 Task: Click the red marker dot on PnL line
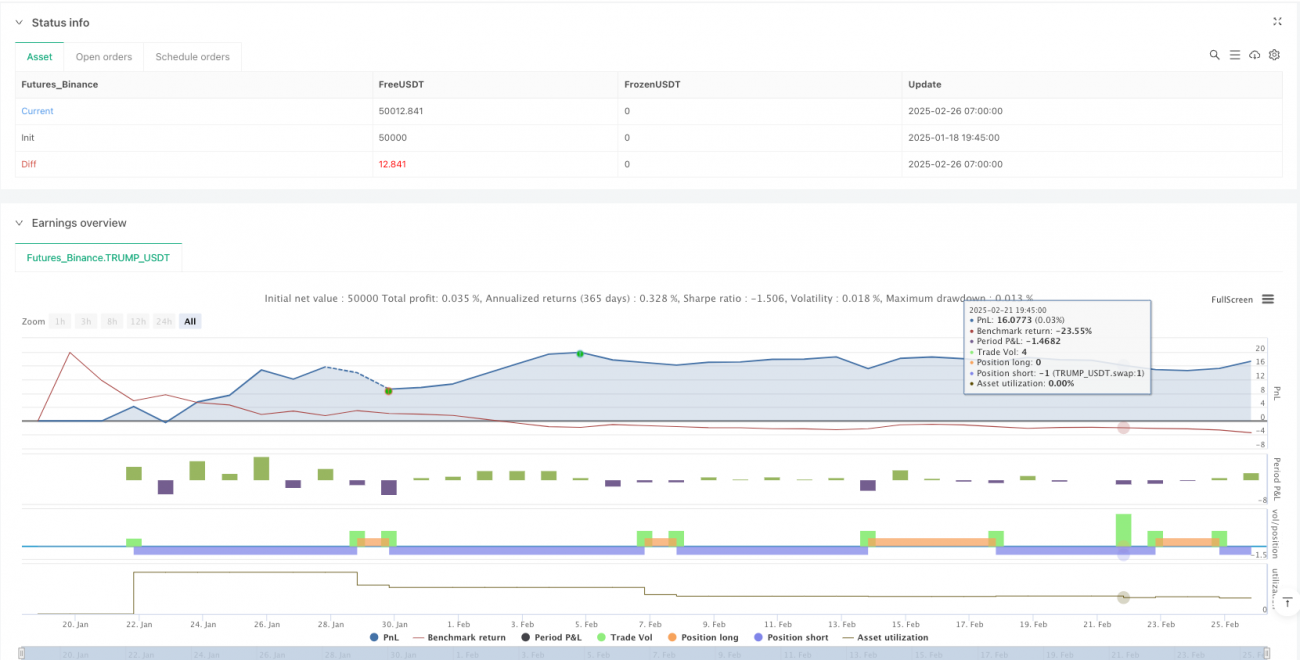[388, 390]
